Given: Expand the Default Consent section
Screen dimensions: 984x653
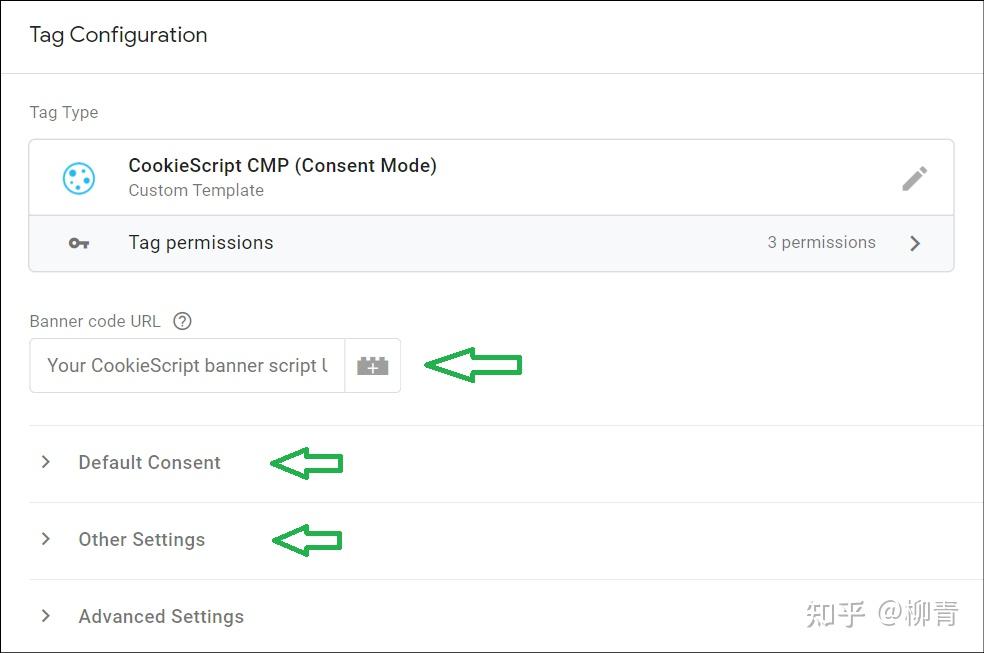Looking at the screenshot, I should [149, 462].
